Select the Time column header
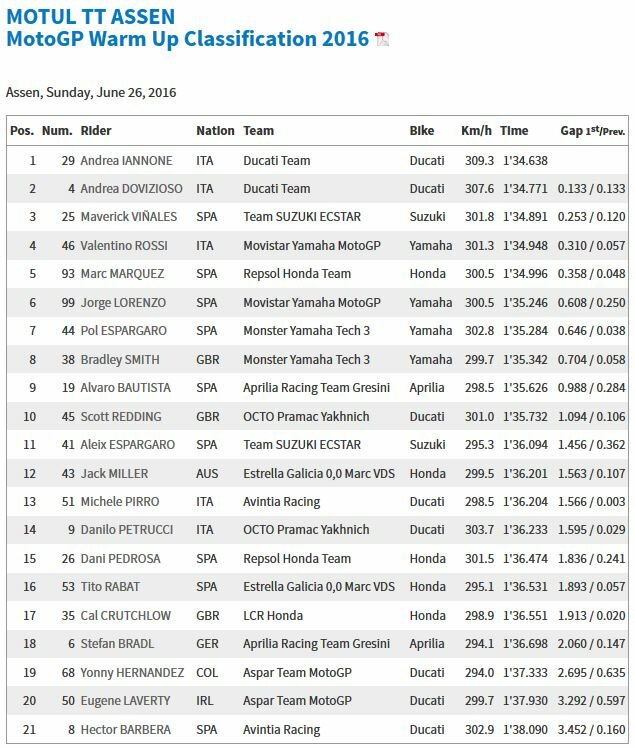Screen dimensions: 635x748 [514, 131]
